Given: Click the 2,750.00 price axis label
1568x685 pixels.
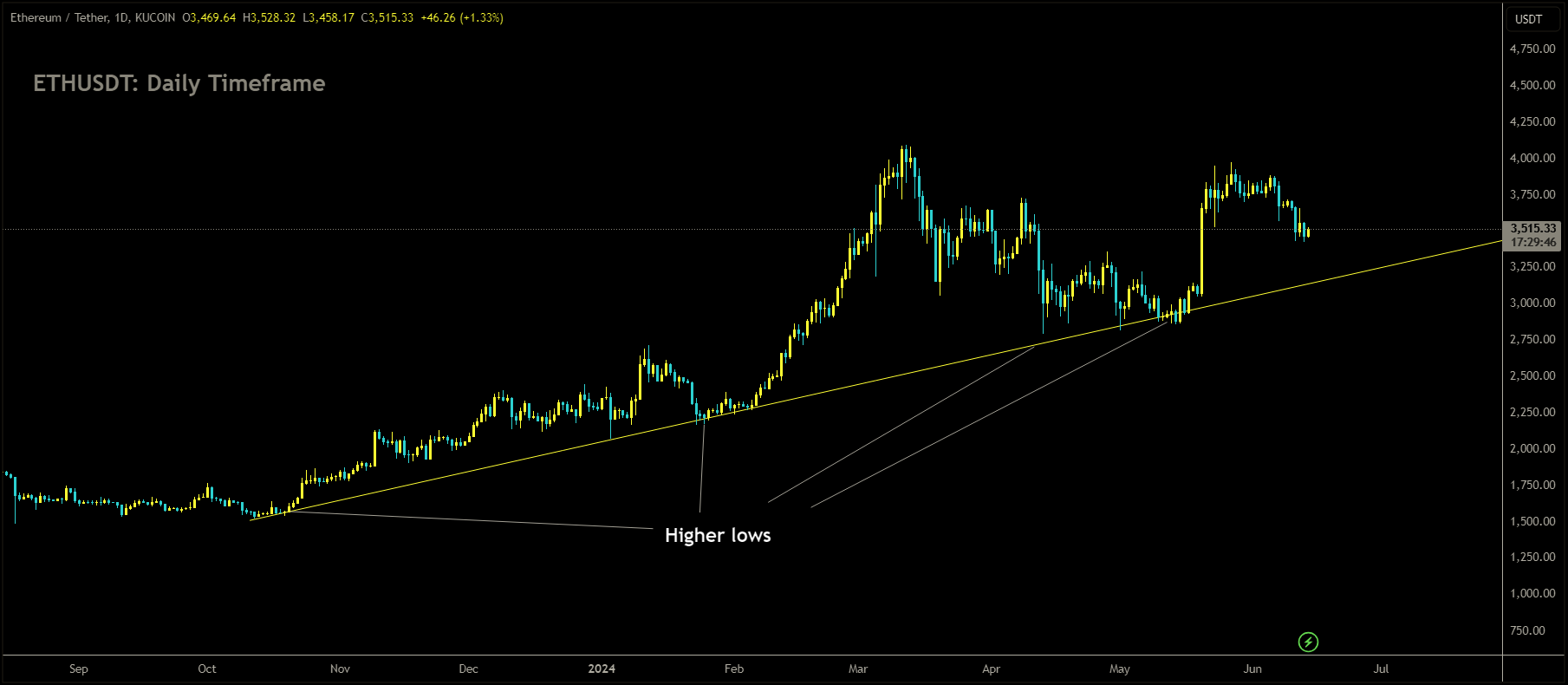Looking at the screenshot, I should (1532, 339).
